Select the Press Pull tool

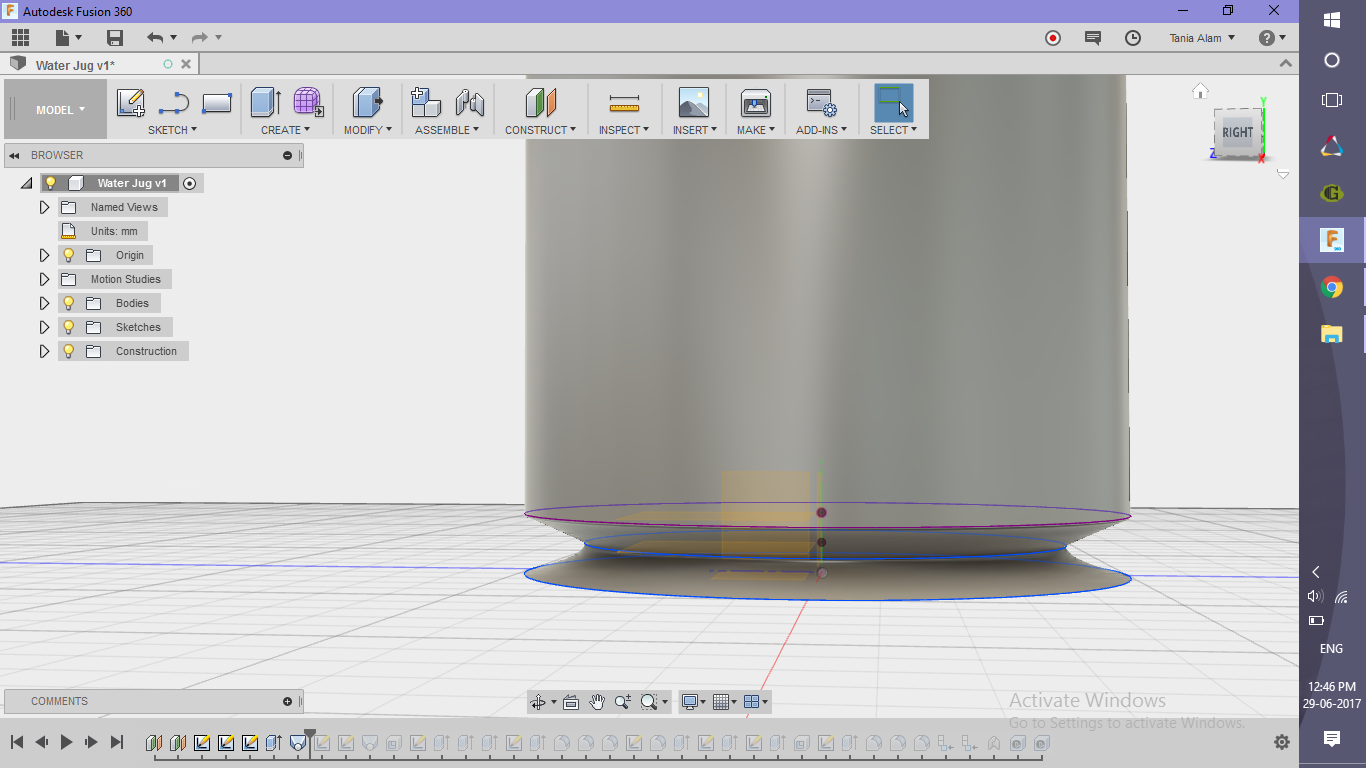(x=368, y=103)
